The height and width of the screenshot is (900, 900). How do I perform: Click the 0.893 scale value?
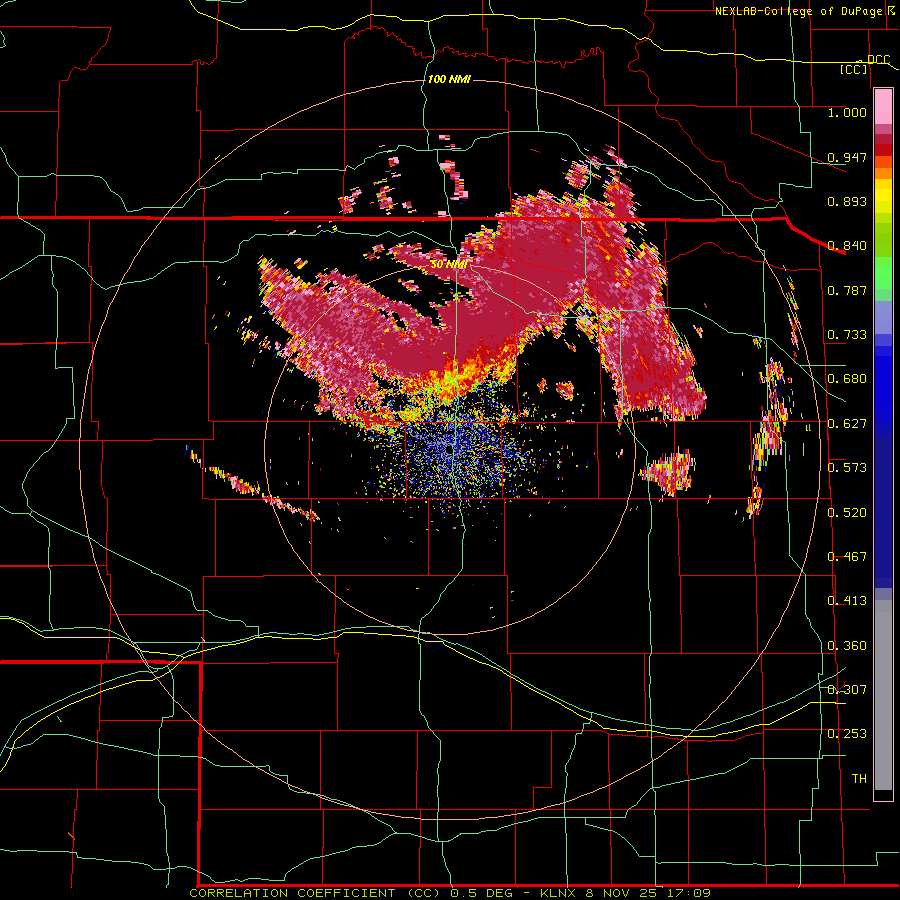(x=847, y=201)
